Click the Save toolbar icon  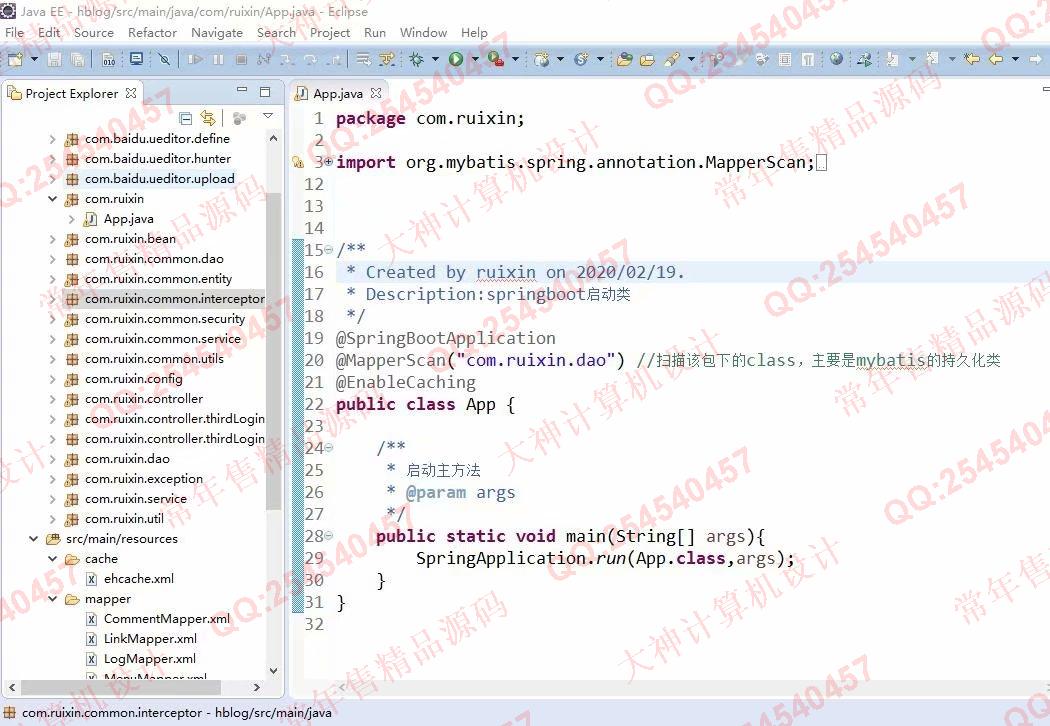(x=54, y=60)
